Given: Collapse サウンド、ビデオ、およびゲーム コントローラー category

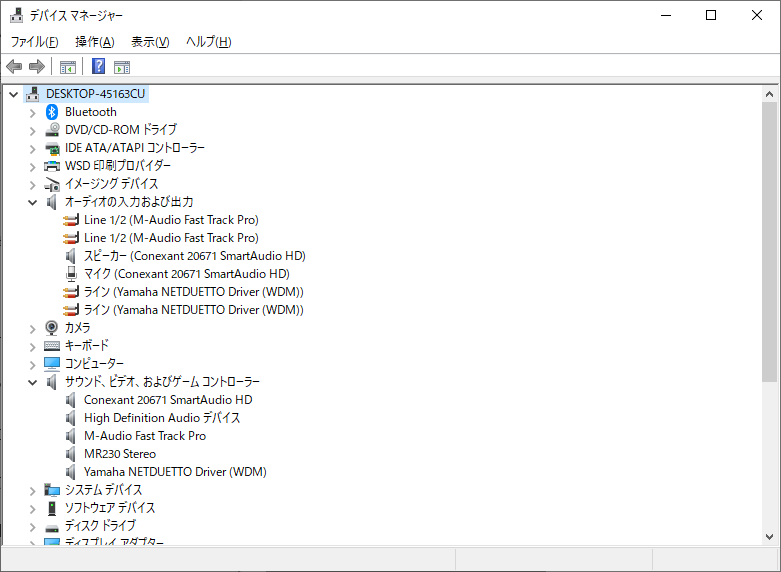Looking at the screenshot, I should click(x=32, y=382).
